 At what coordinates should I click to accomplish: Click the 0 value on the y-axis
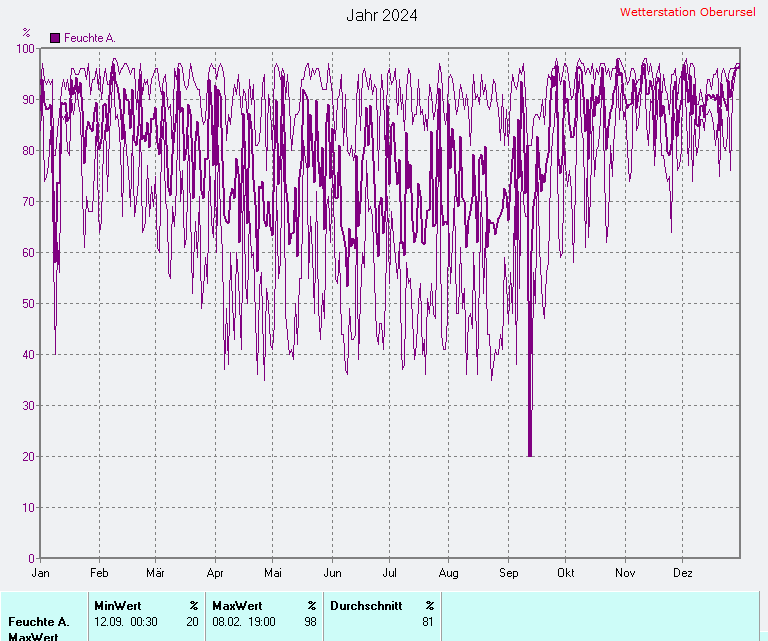coord(31,558)
